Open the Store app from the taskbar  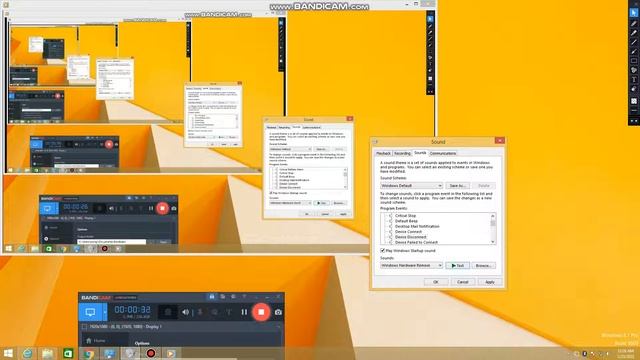tap(68, 353)
